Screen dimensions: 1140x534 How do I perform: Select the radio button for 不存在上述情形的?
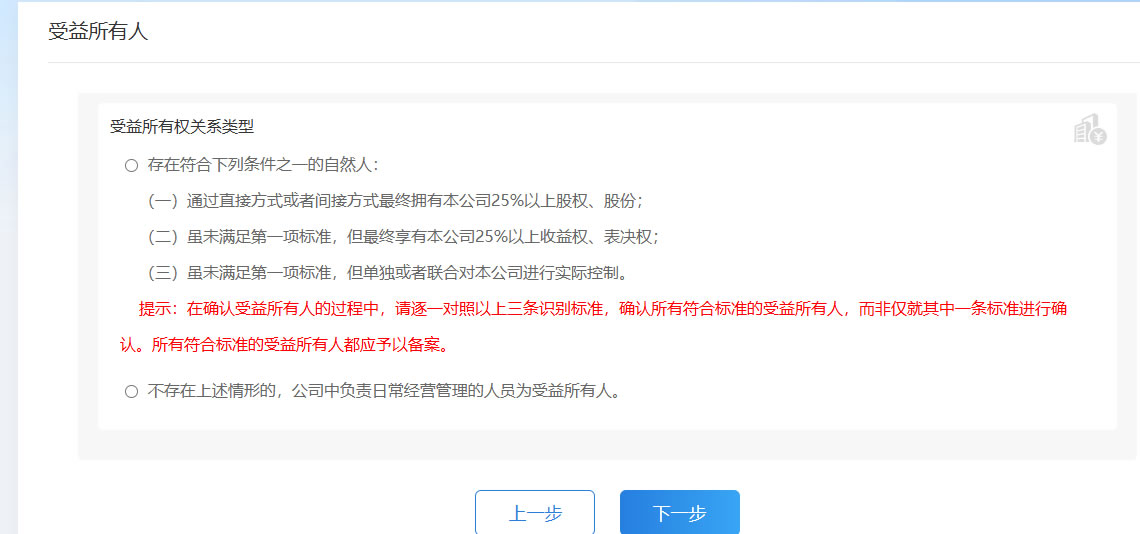click(x=131, y=391)
